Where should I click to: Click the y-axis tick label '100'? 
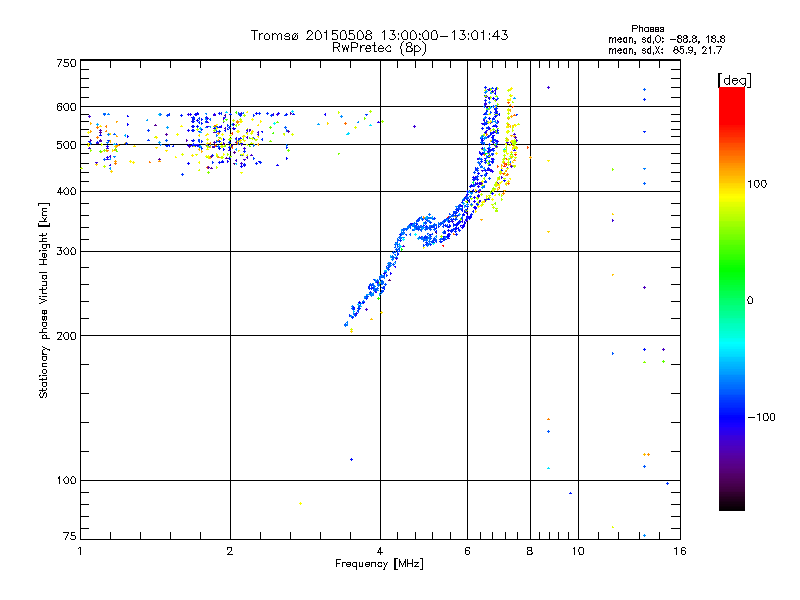pyautogui.click(x=66, y=480)
